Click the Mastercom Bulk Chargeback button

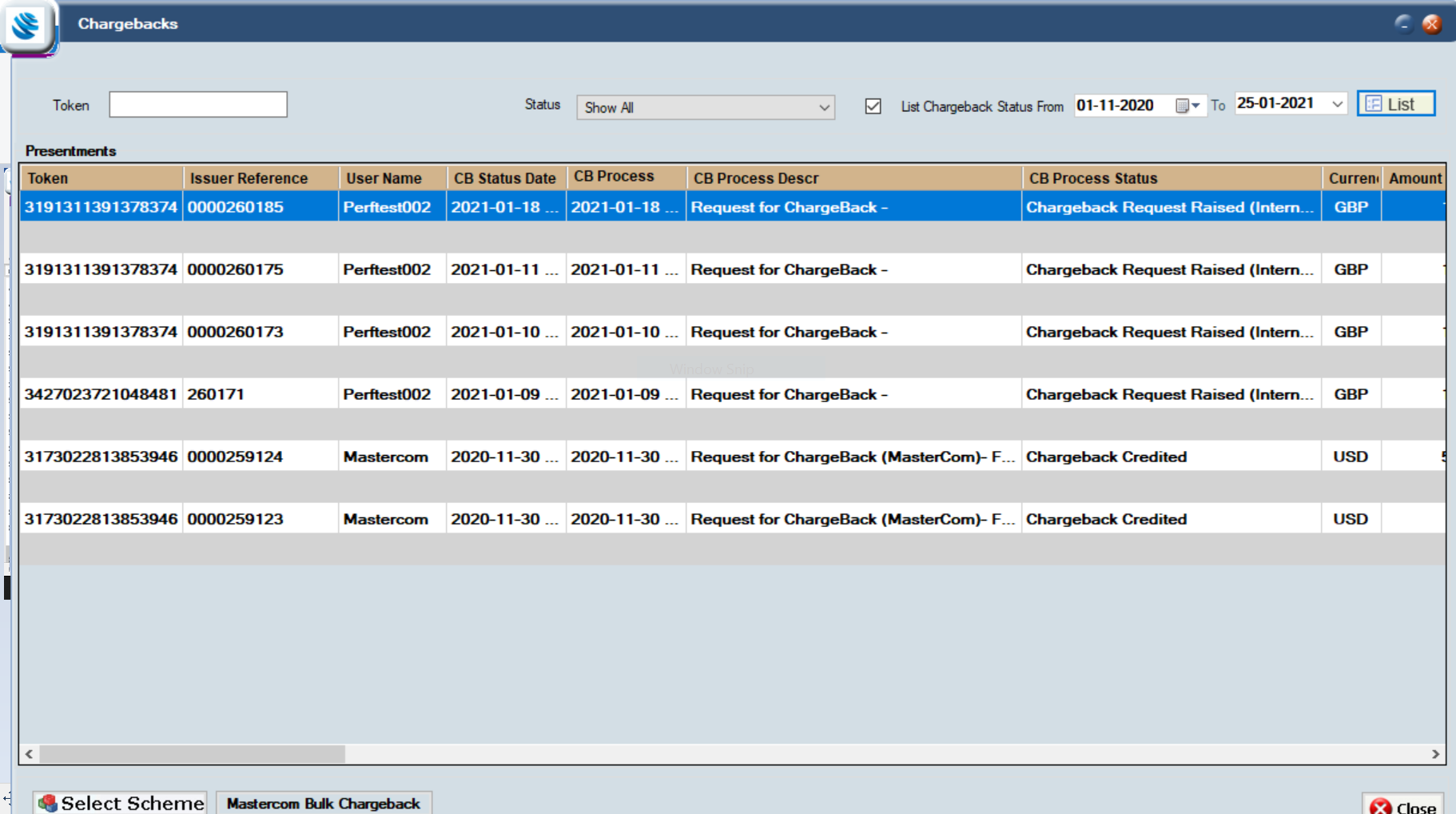pyautogui.click(x=324, y=803)
